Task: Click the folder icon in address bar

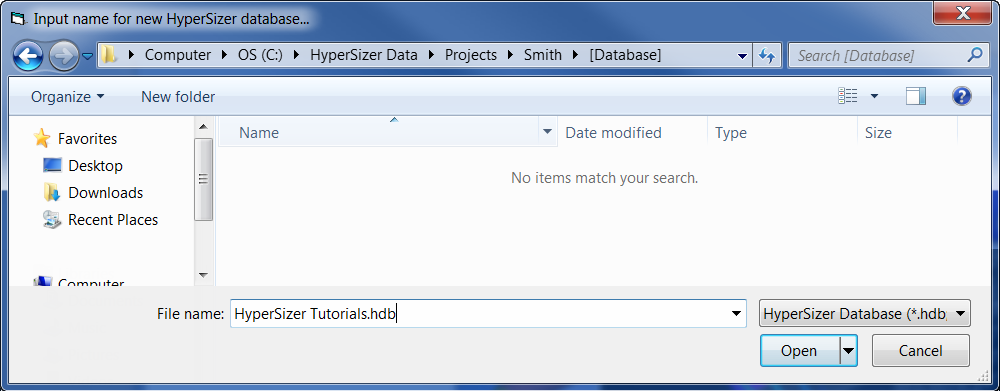Action: pyautogui.click(x=110, y=55)
